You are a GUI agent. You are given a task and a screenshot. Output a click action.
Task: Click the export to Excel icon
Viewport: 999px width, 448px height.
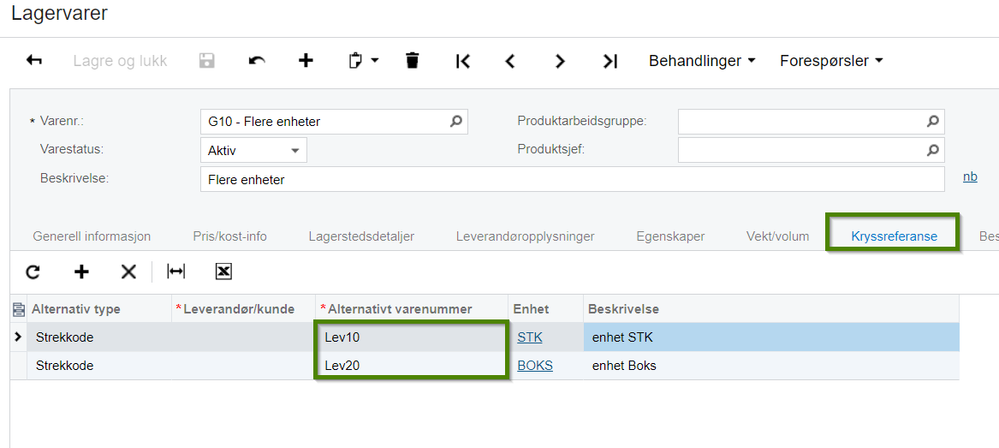click(224, 272)
